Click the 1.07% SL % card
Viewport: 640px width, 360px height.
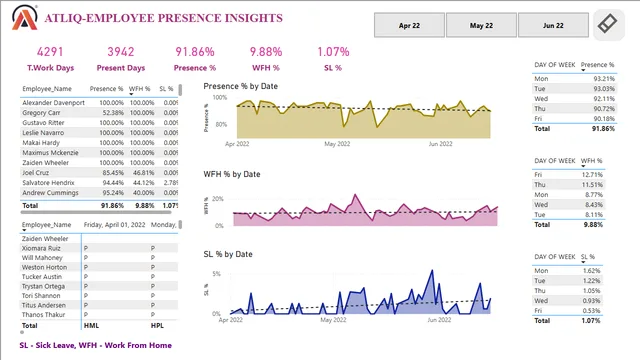coord(333,59)
